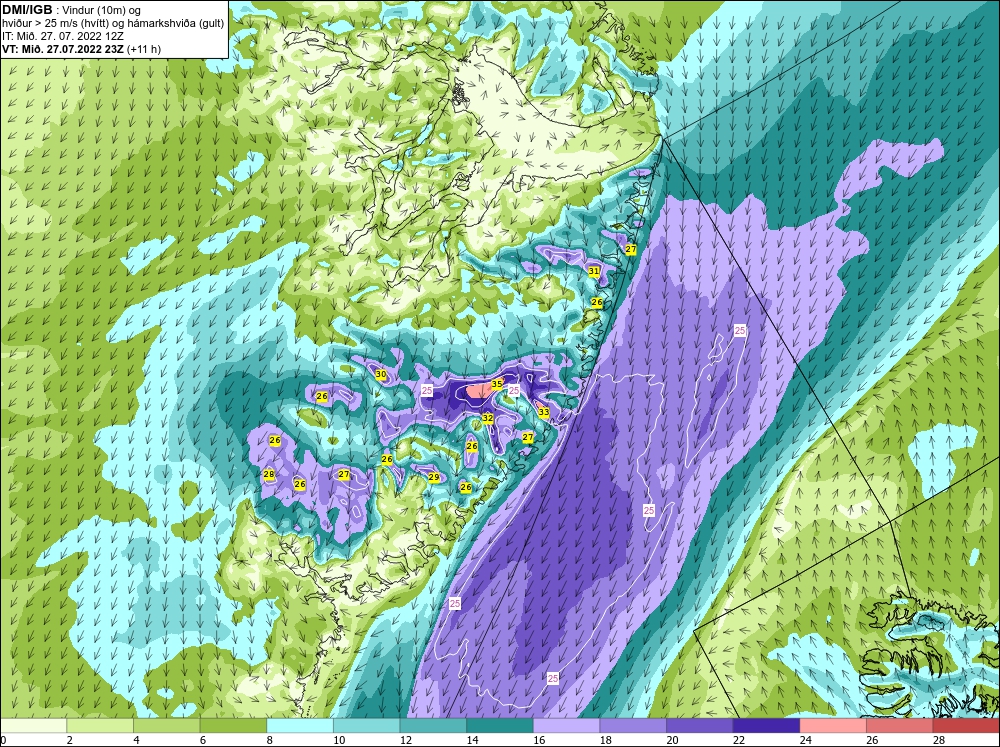This screenshot has width=1000, height=747.
Task: Click the legend scale value 0
Action: click(x=3, y=740)
